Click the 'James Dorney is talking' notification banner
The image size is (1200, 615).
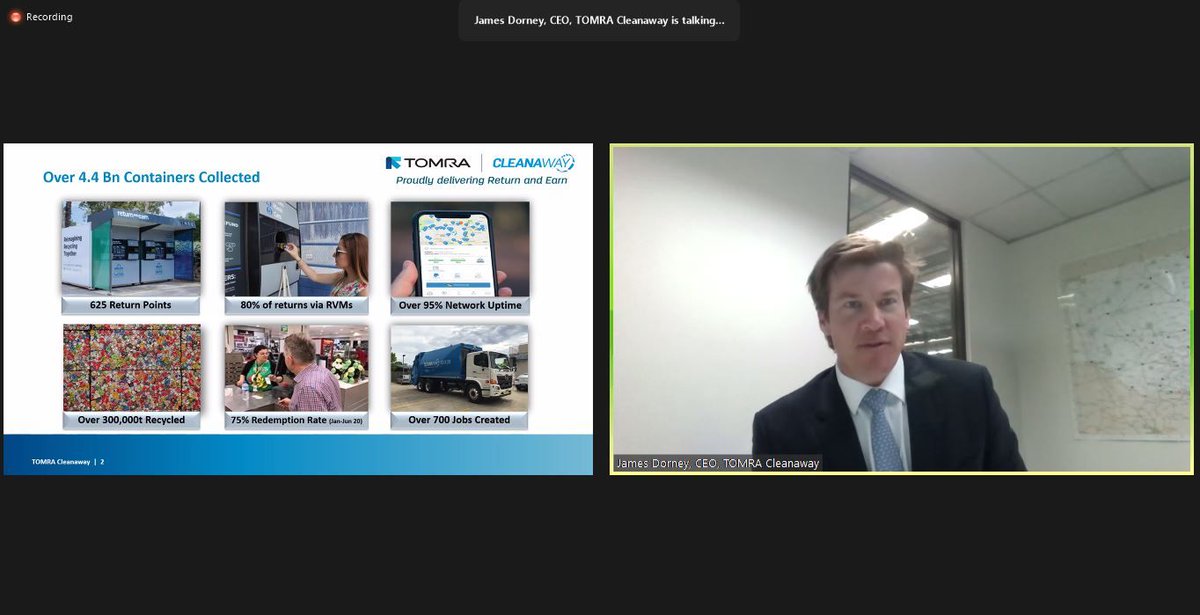[599, 20]
